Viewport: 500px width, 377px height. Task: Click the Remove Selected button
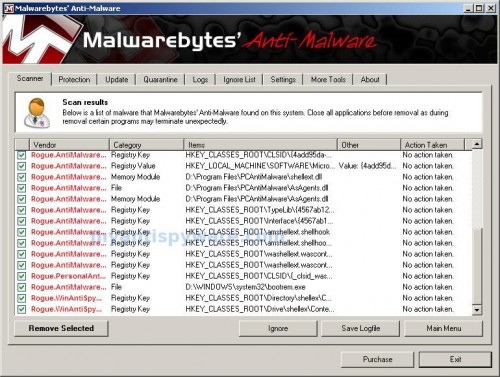pyautogui.click(x=61, y=328)
